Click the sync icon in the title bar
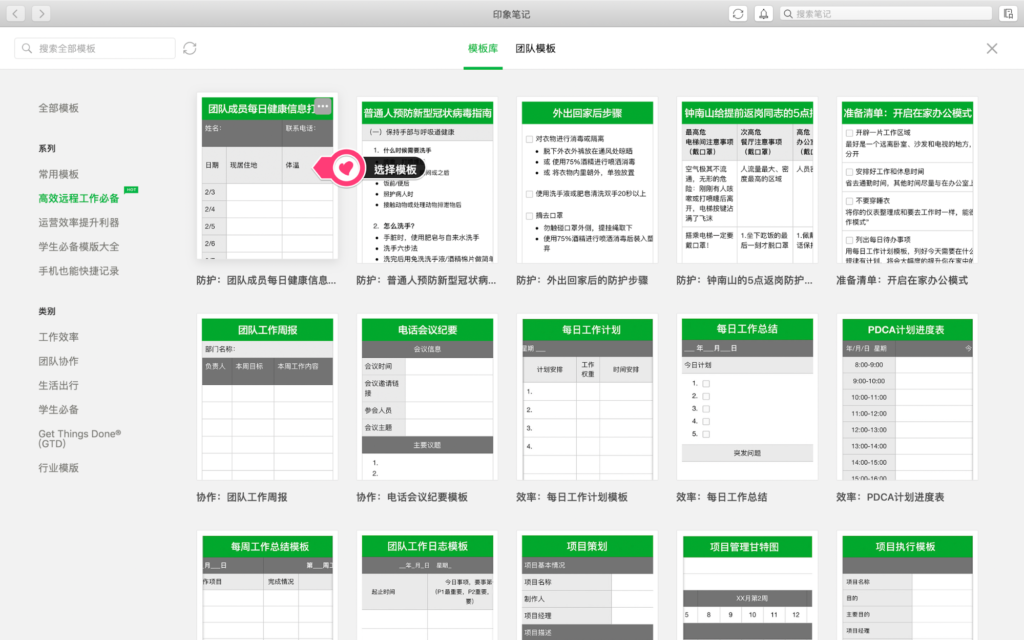Viewport: 1024px width, 640px height. [x=738, y=13]
